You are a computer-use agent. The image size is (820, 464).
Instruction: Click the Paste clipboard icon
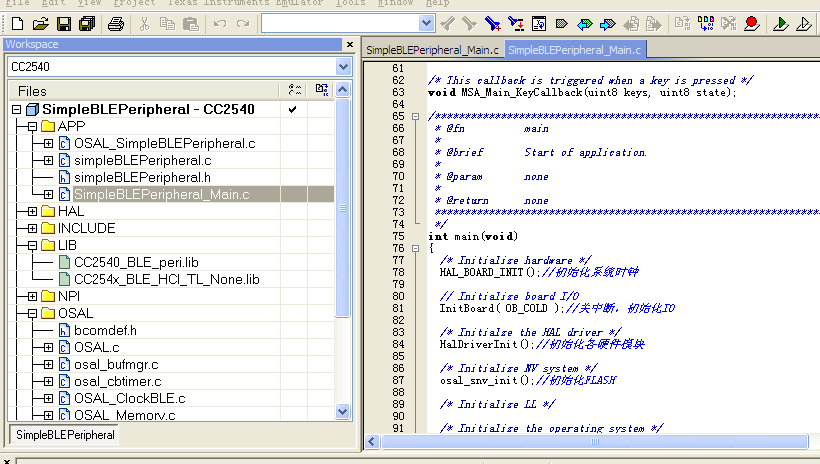pyautogui.click(x=191, y=24)
